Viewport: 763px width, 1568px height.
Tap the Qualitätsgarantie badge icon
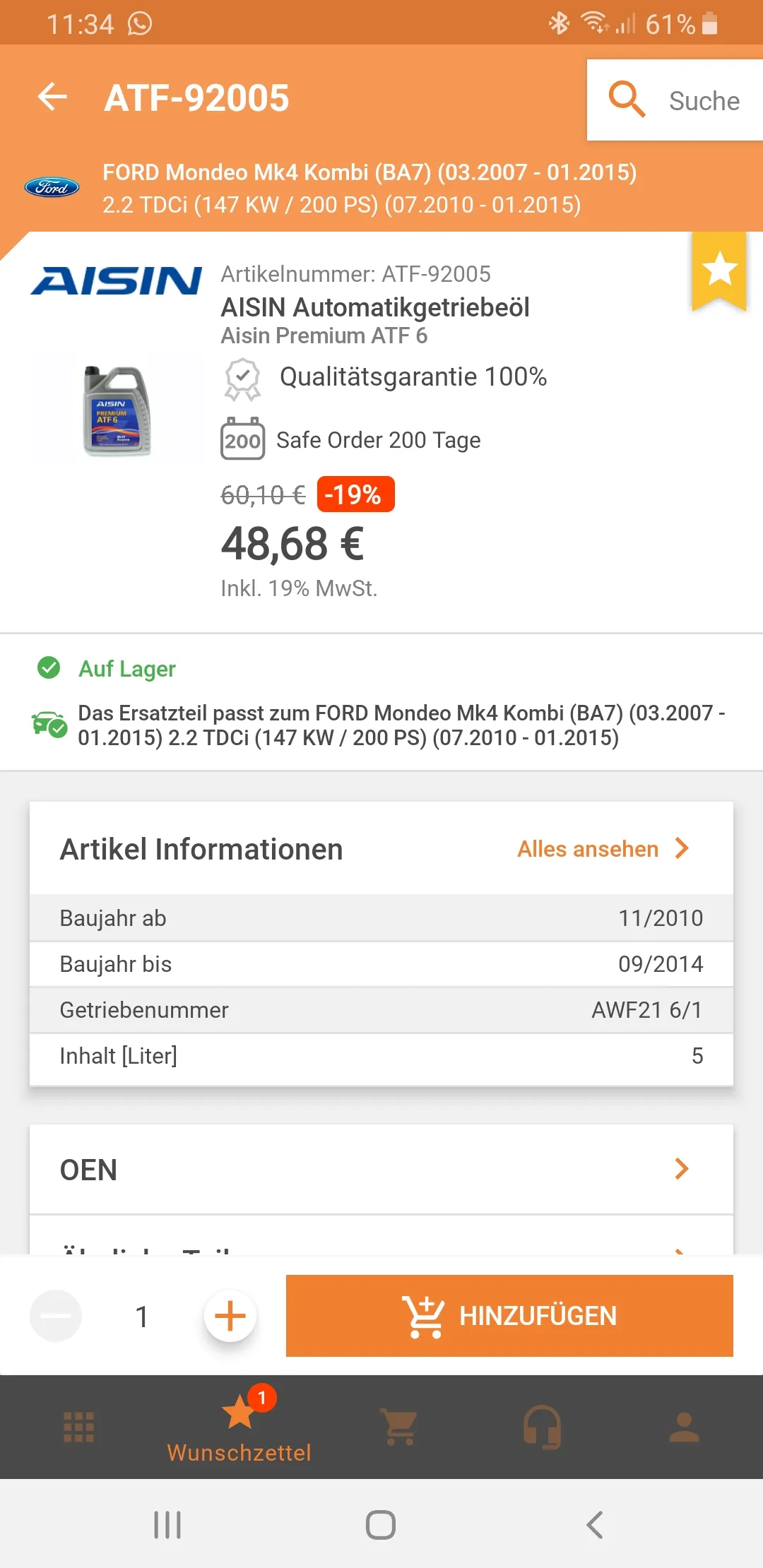pos(242,379)
